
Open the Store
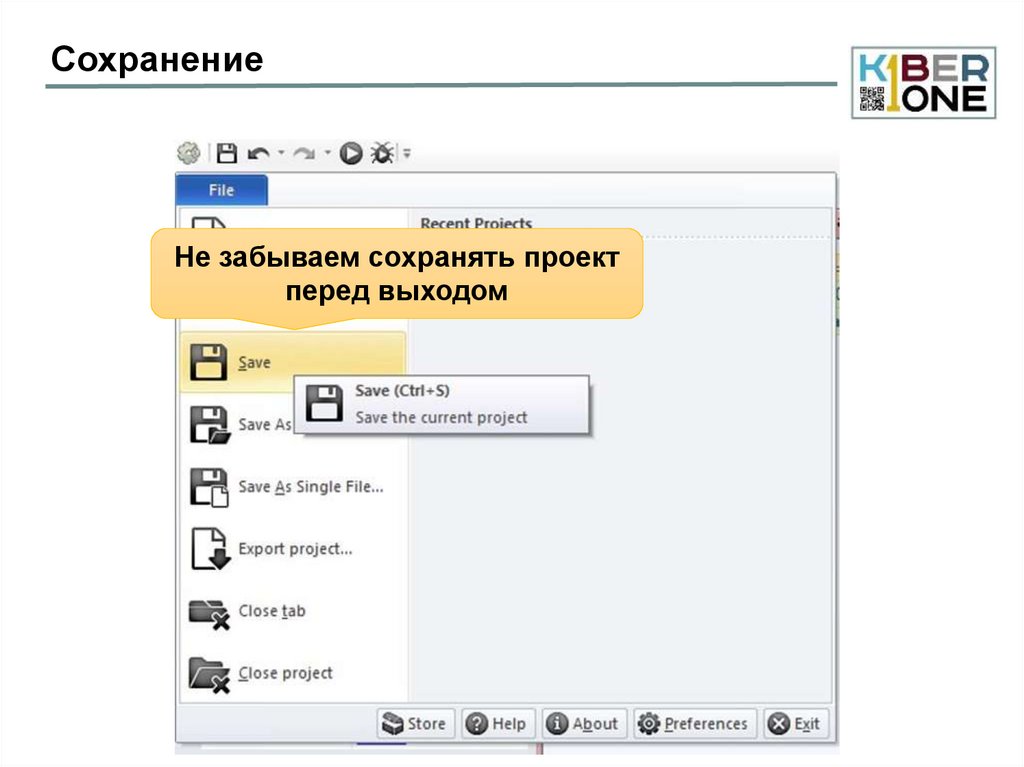point(414,723)
